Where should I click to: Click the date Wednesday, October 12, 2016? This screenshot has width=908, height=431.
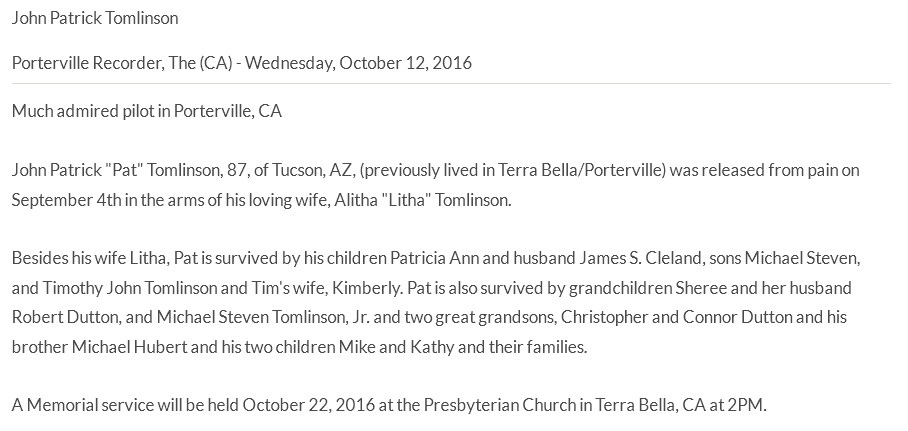(x=358, y=63)
